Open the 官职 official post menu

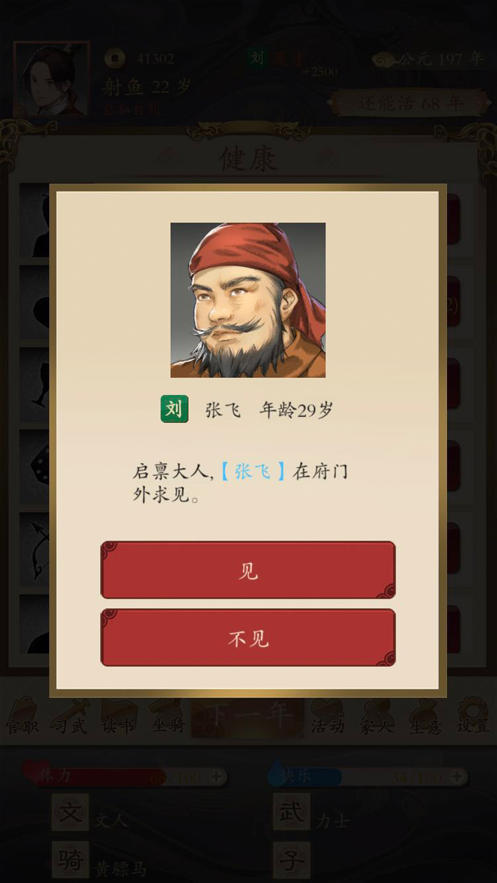click(23, 717)
